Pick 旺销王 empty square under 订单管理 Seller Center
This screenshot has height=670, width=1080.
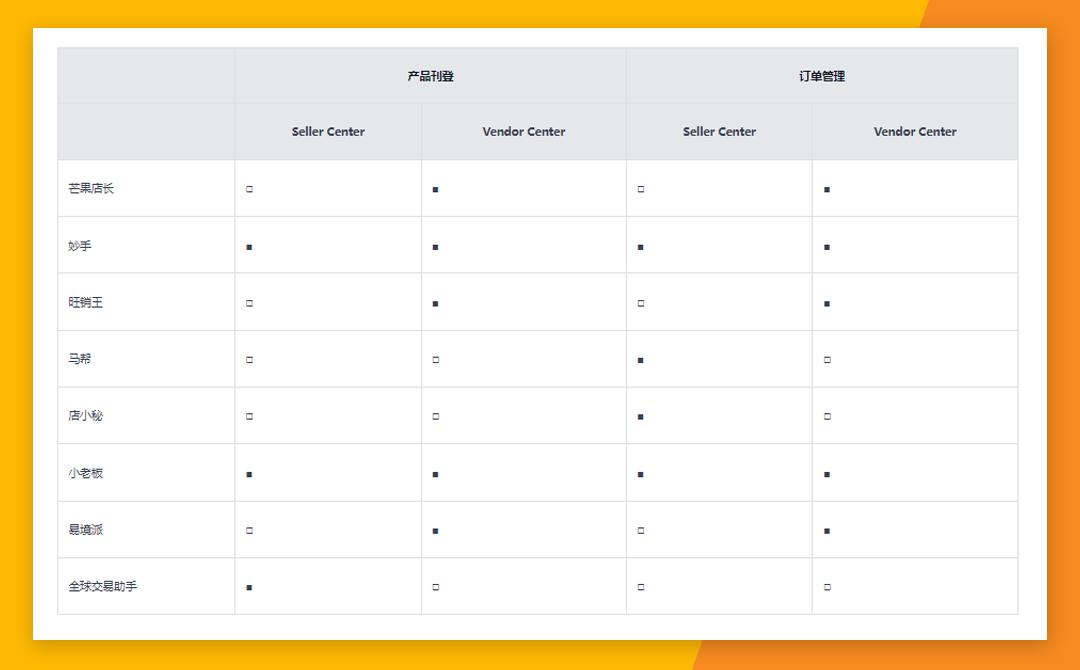click(641, 303)
